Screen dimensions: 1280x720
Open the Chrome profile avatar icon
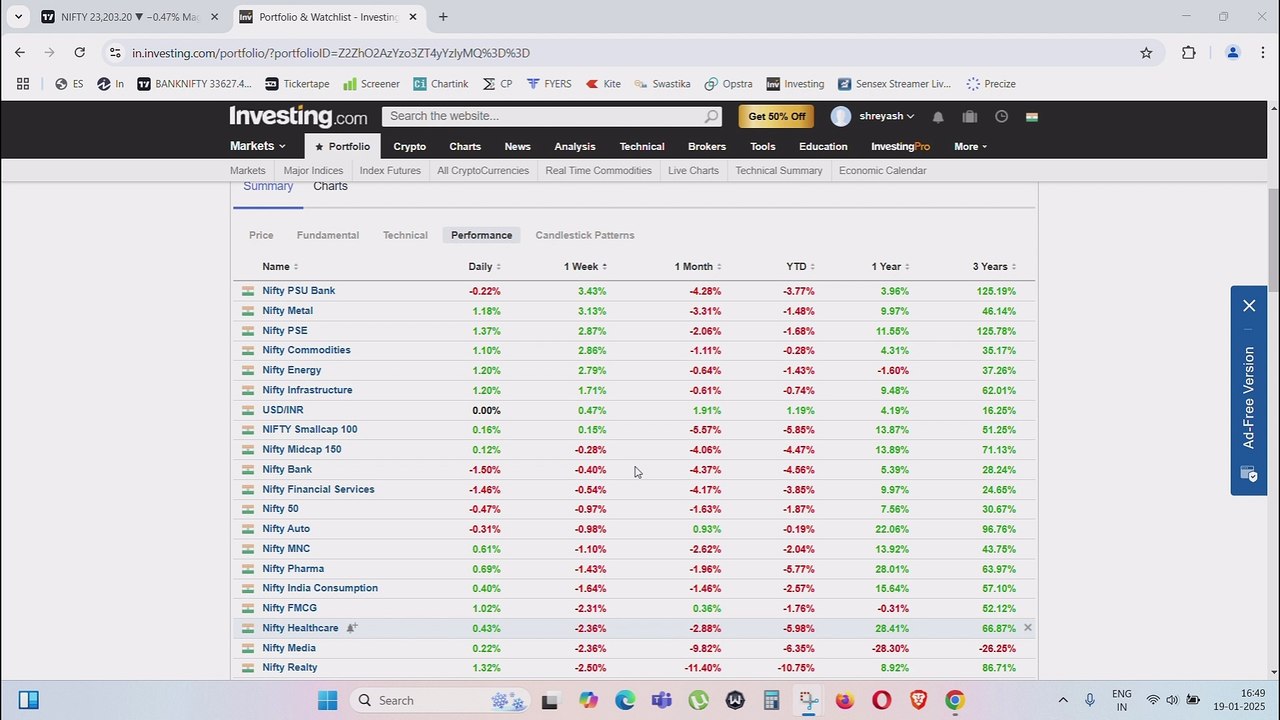[1233, 53]
